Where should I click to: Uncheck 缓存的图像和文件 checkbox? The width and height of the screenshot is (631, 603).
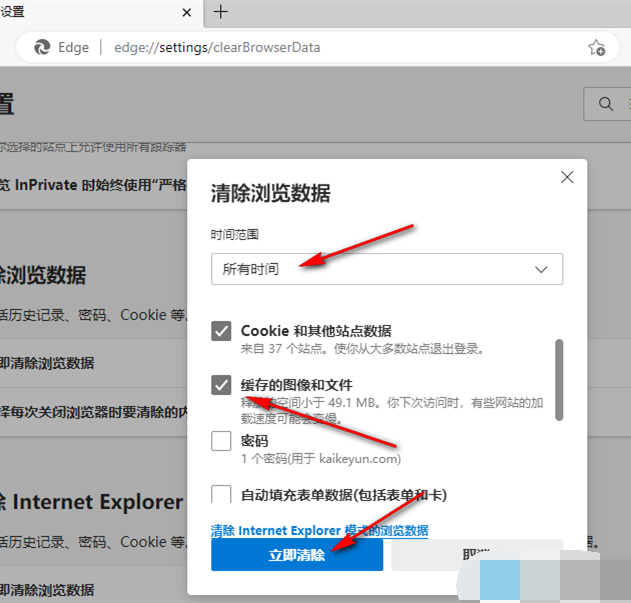click(x=222, y=385)
